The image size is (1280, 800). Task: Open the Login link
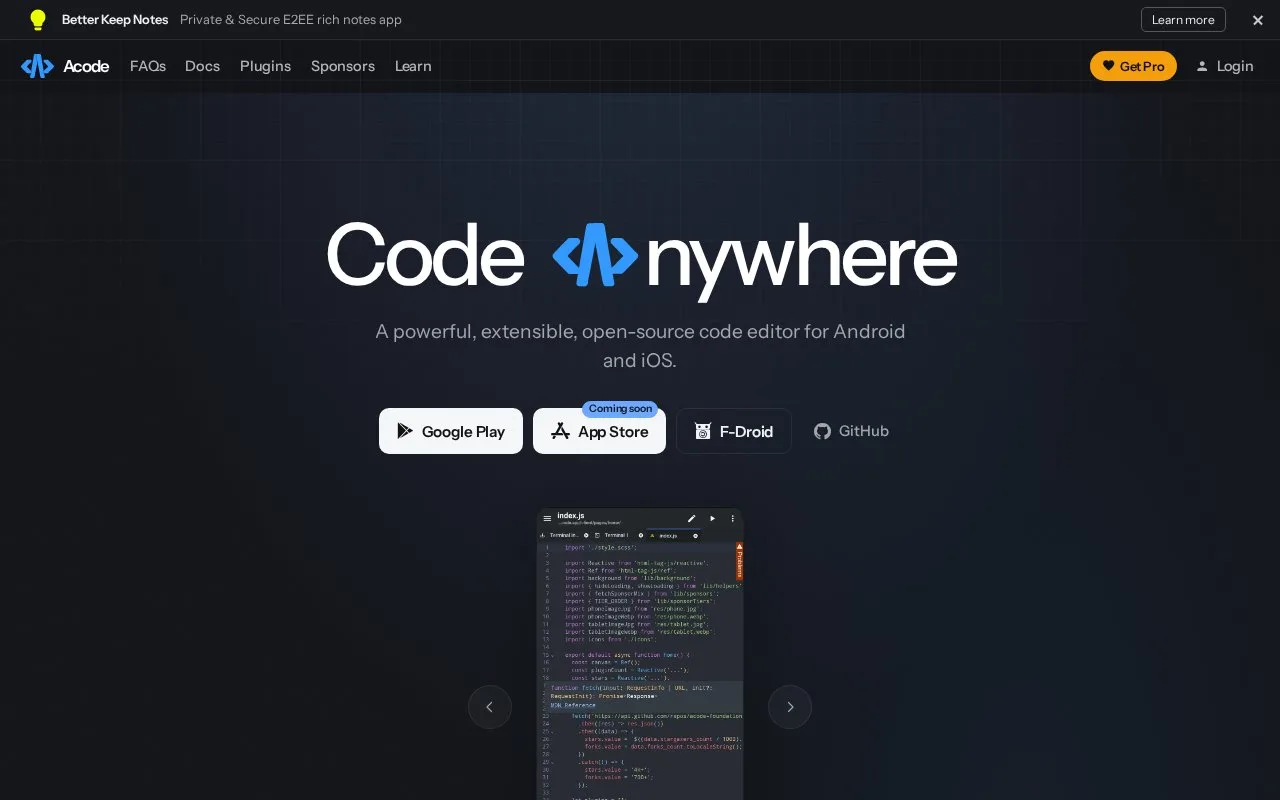1225,66
